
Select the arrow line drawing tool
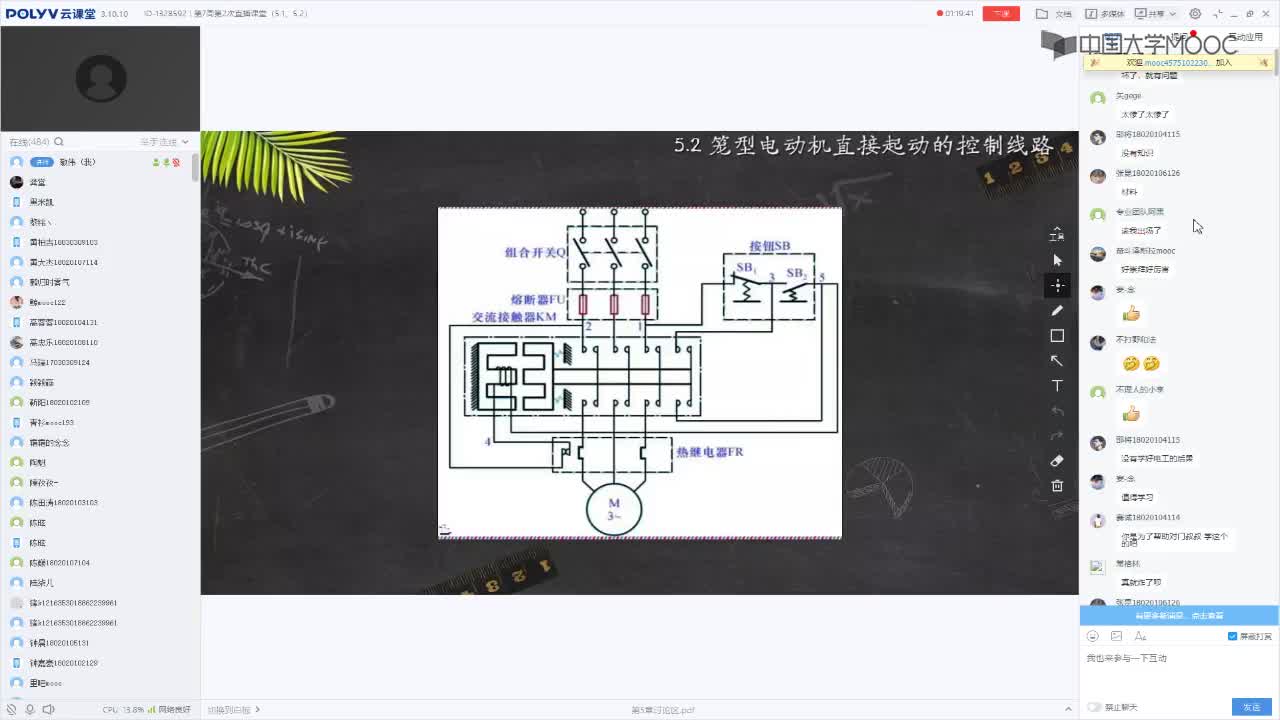1057,361
